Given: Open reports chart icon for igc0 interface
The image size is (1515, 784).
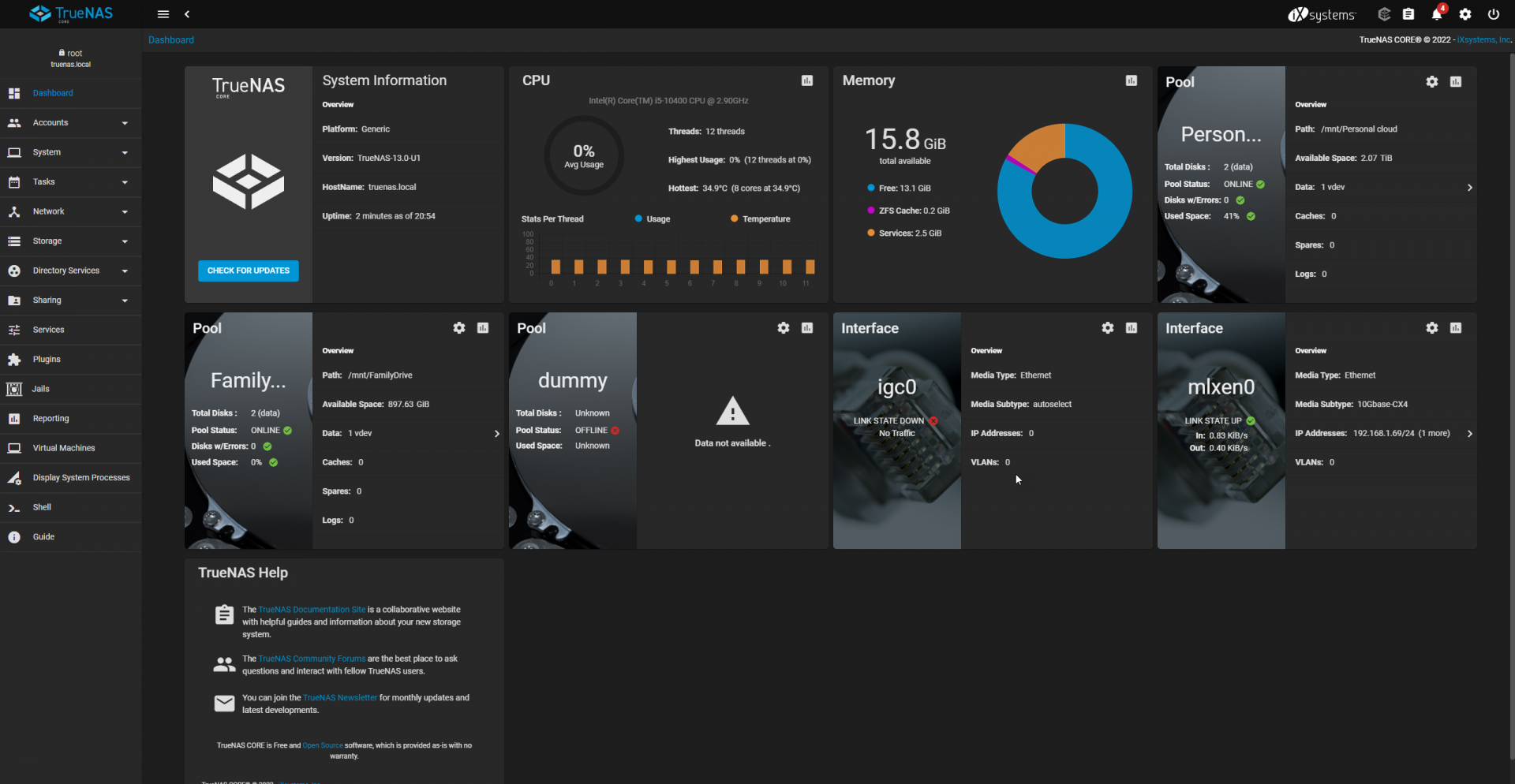Looking at the screenshot, I should pos(1132,328).
